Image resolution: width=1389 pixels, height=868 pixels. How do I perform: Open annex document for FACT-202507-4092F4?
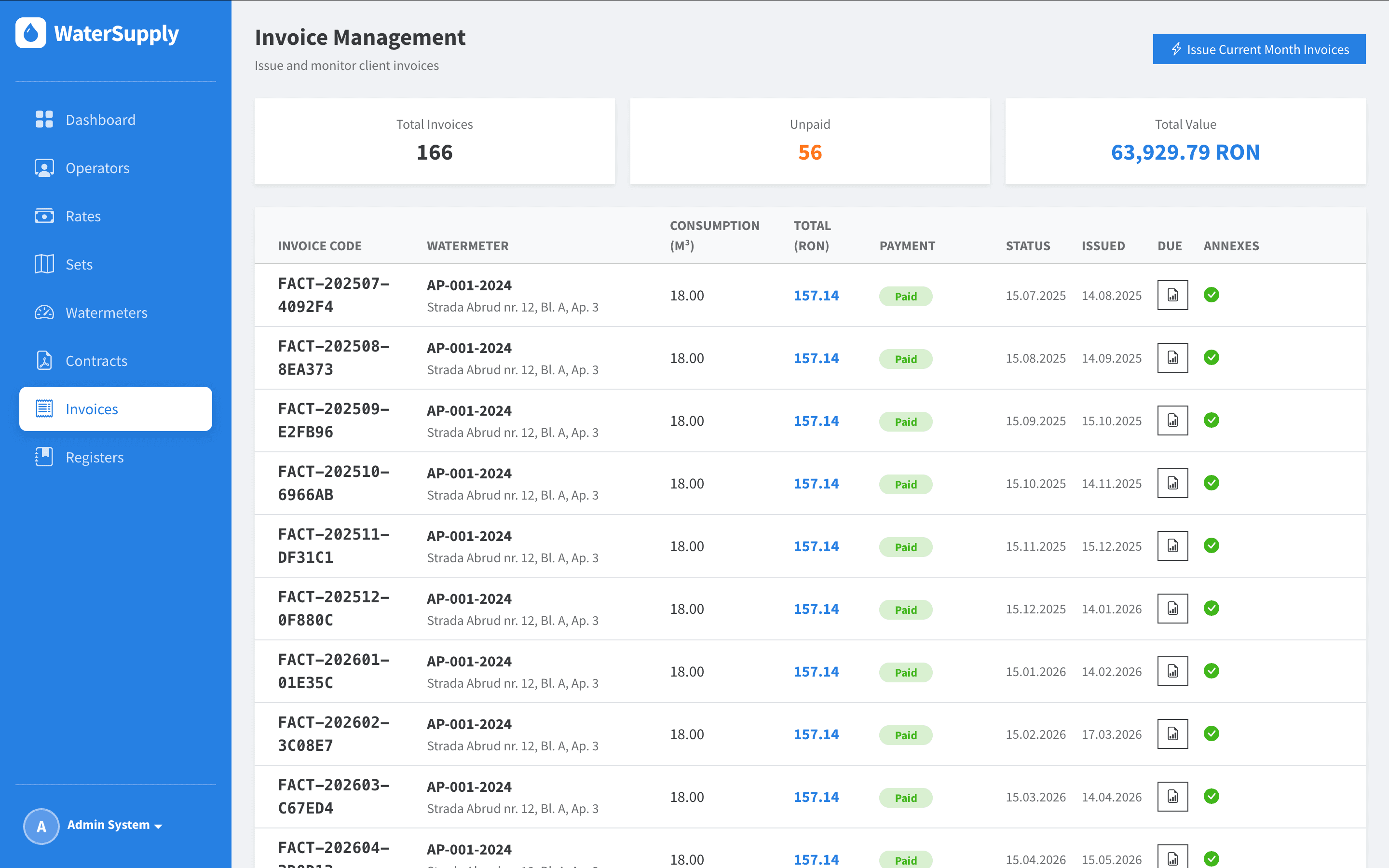tap(1172, 295)
